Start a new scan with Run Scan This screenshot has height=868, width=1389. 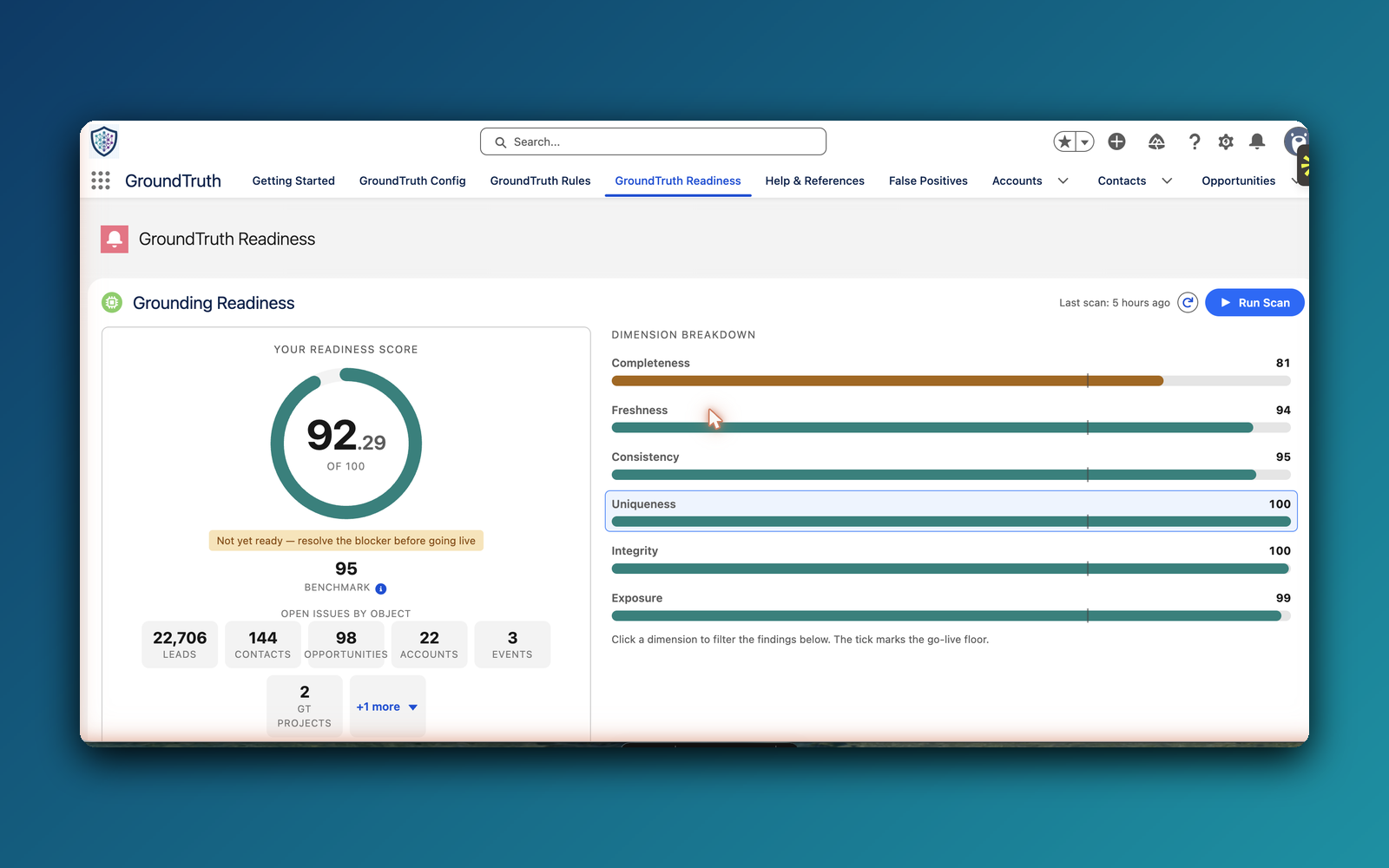(x=1254, y=302)
